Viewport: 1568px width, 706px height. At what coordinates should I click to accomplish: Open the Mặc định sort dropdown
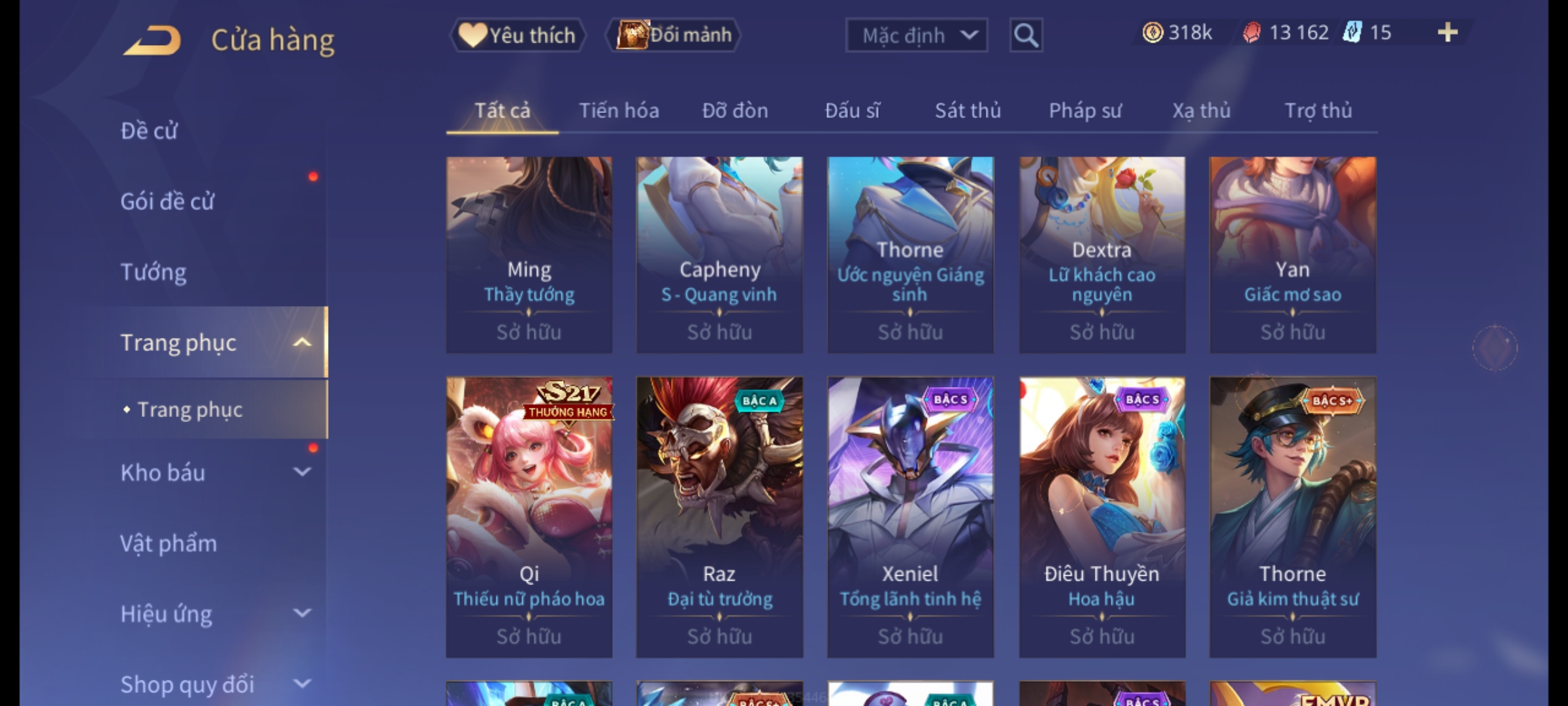(x=917, y=35)
